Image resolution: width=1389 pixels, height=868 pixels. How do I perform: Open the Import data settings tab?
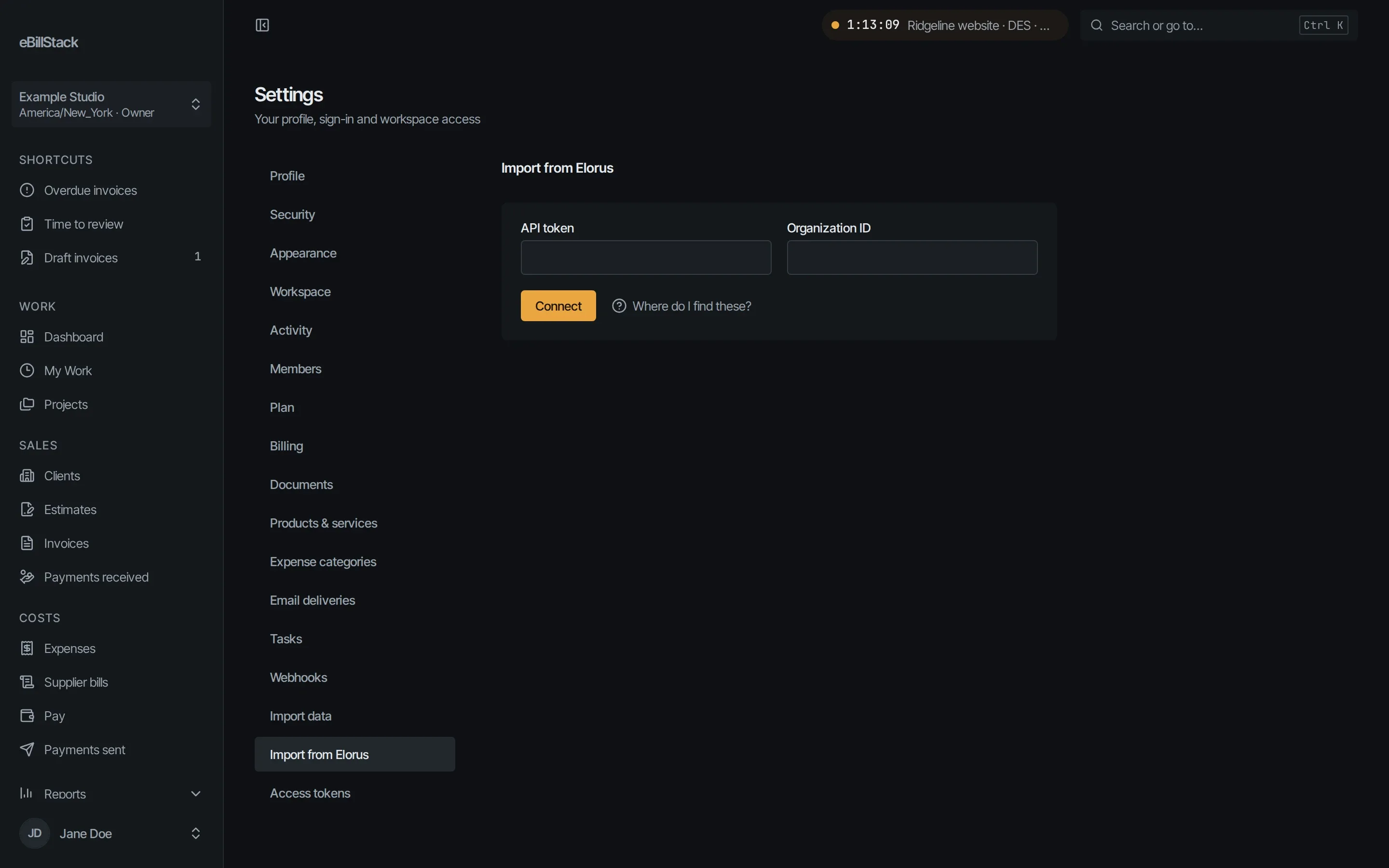354,716
